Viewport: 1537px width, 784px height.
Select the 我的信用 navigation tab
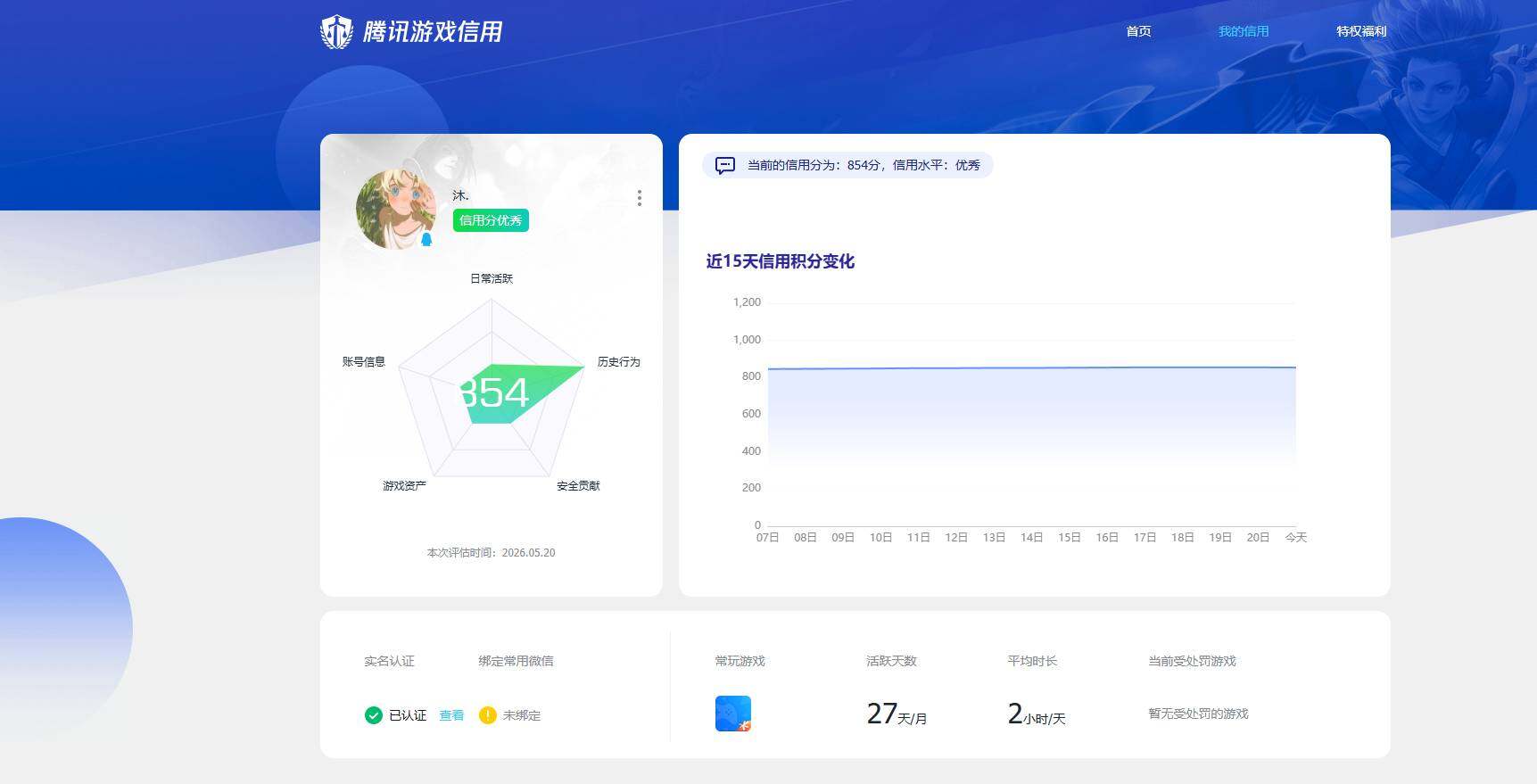(1244, 31)
